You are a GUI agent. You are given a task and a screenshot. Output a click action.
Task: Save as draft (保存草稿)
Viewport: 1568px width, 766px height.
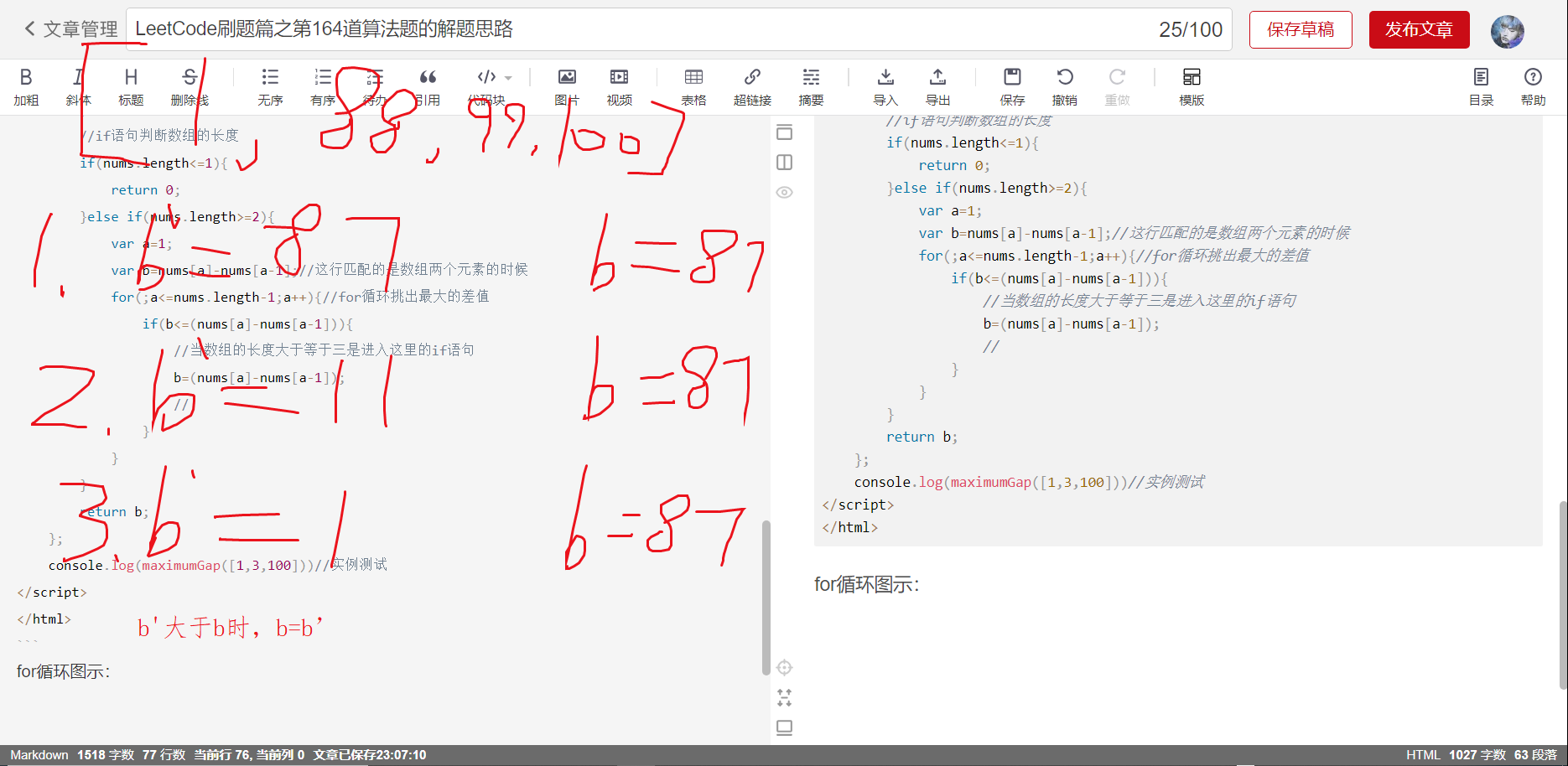1301,29
